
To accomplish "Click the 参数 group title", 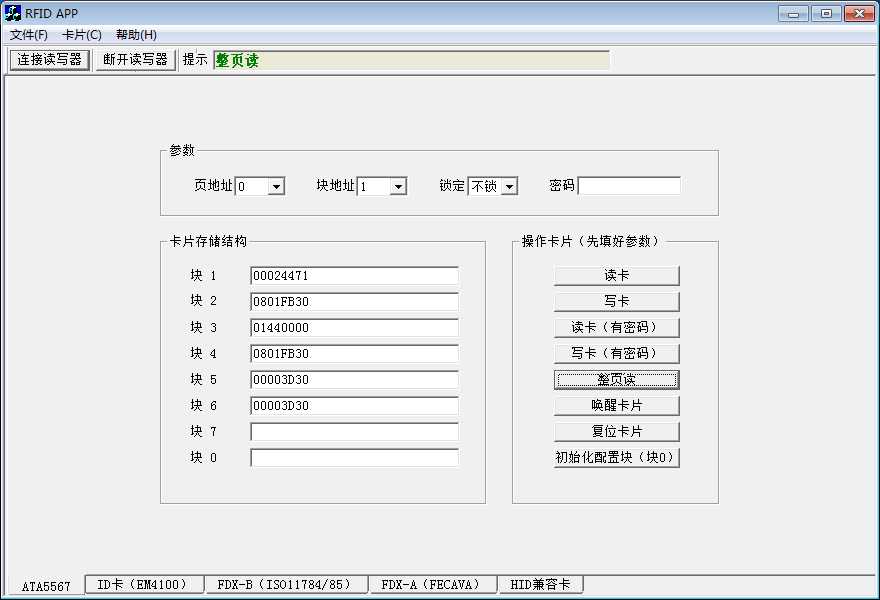I will tap(182, 150).
